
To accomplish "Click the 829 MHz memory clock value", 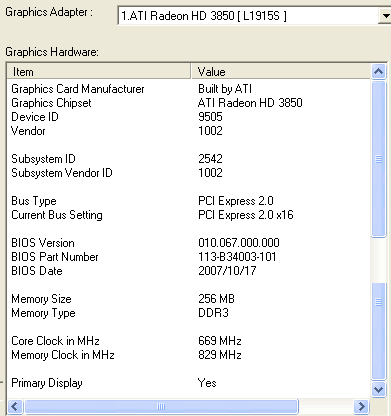I will 220,355.
